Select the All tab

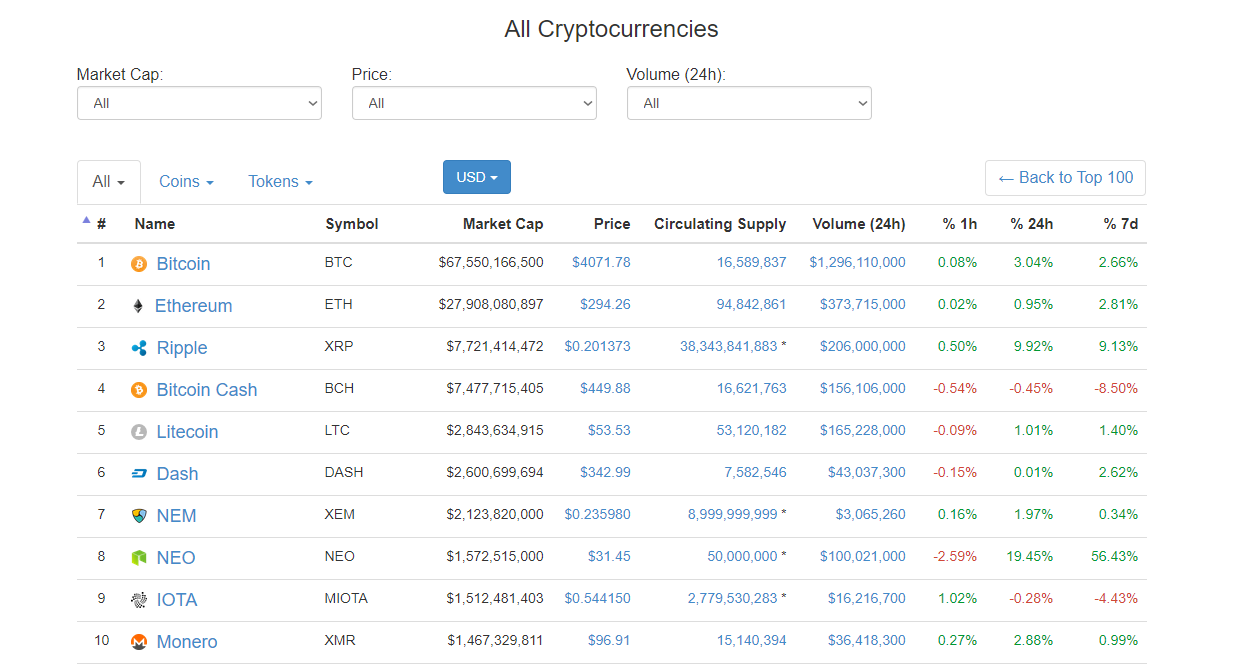[x=108, y=182]
